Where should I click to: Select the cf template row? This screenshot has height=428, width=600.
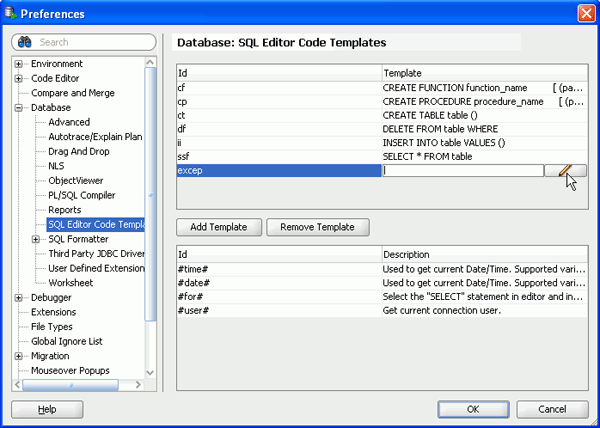pos(382,88)
